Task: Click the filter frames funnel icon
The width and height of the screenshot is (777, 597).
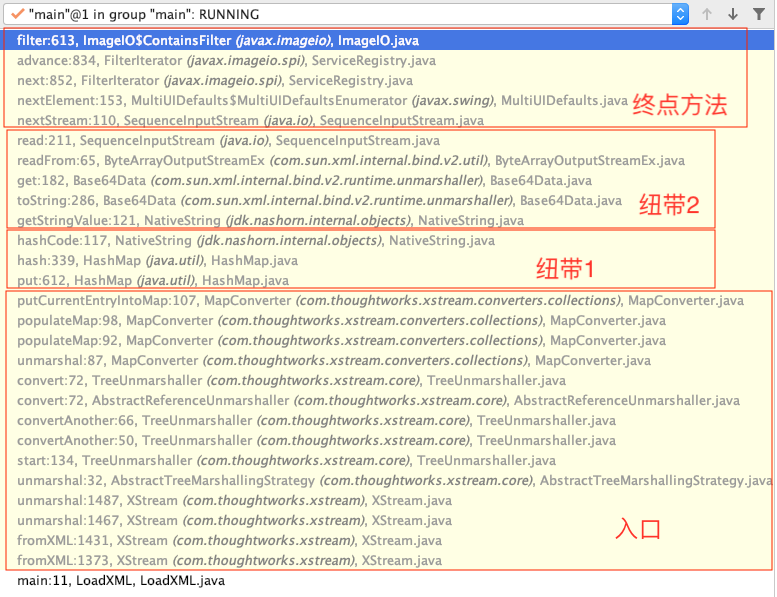Action: [x=759, y=14]
